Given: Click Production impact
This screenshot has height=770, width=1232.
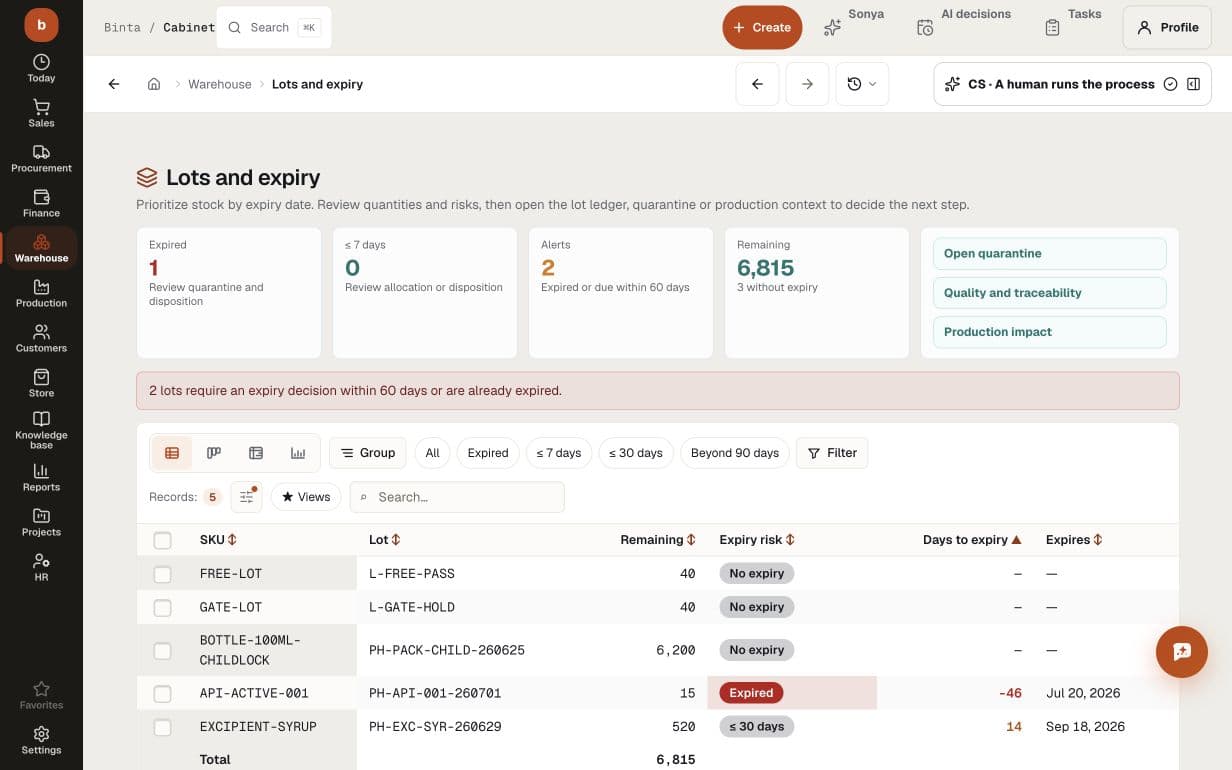Looking at the screenshot, I should click(1049, 332).
